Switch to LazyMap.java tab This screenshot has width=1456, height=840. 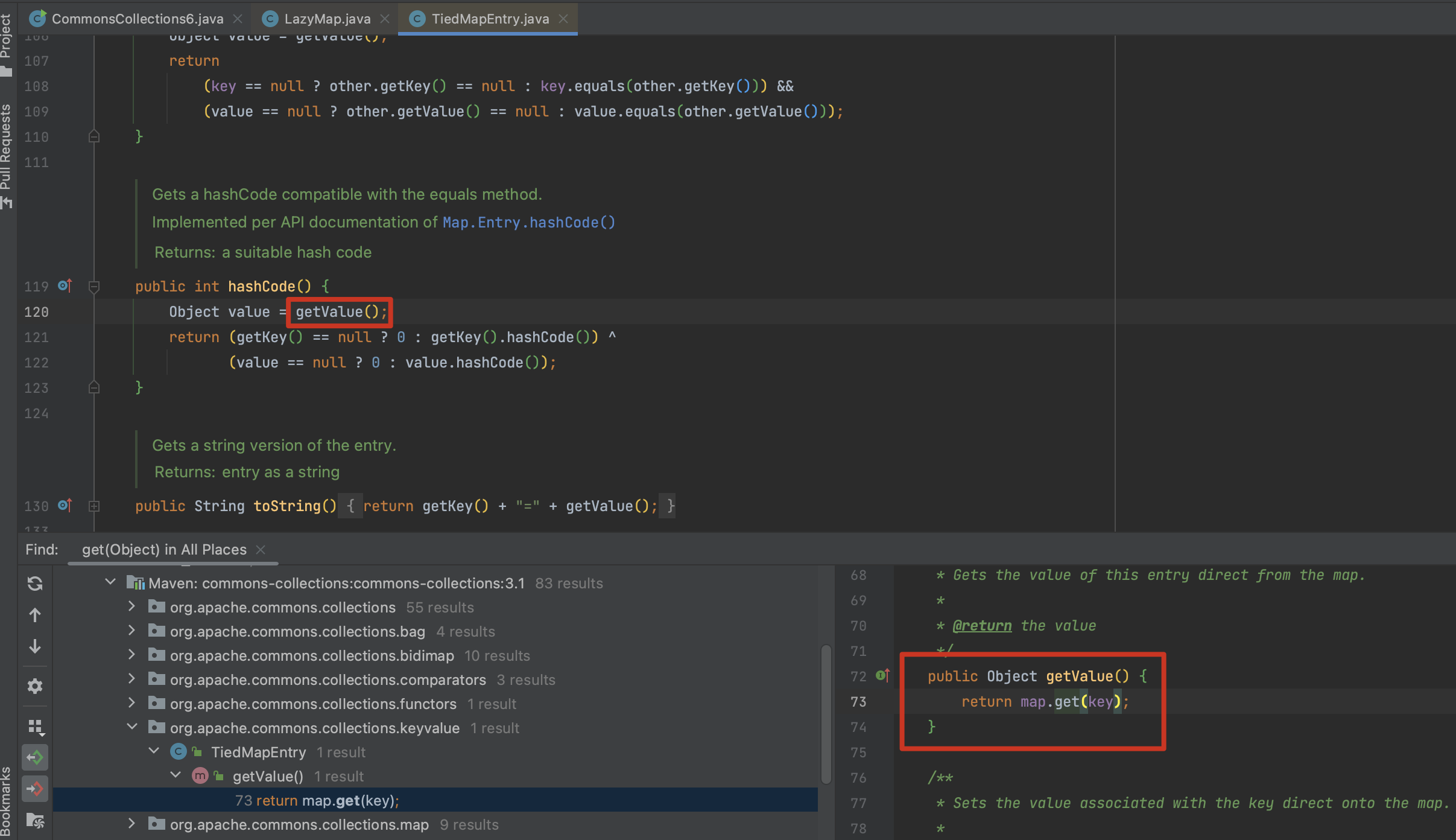coord(327,19)
